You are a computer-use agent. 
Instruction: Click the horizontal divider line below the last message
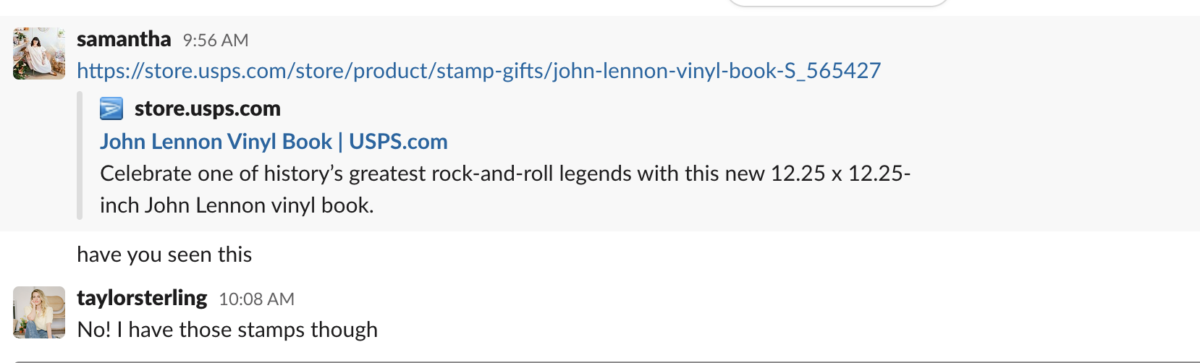click(x=600, y=361)
